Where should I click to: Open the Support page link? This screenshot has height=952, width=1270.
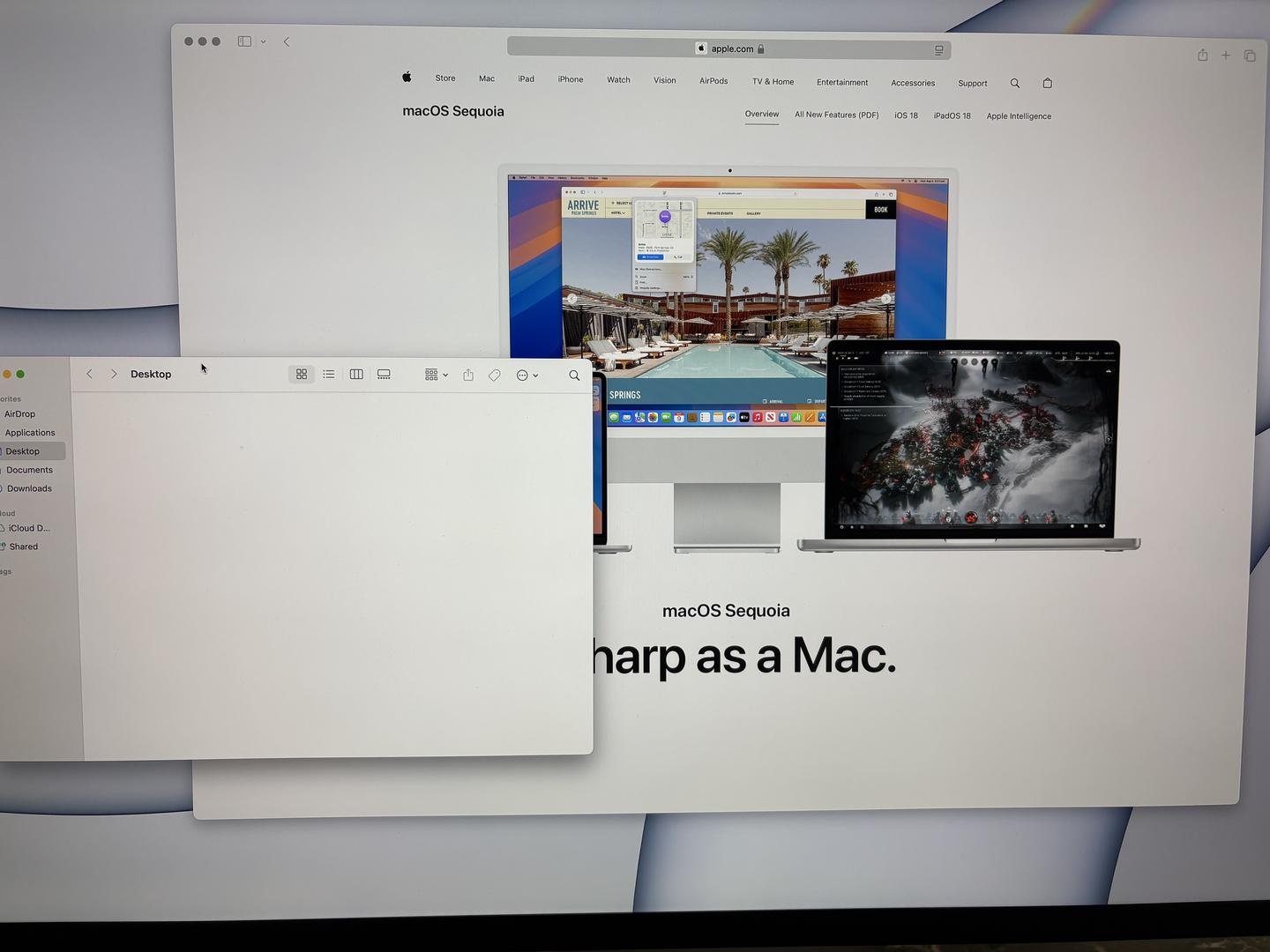[x=973, y=83]
